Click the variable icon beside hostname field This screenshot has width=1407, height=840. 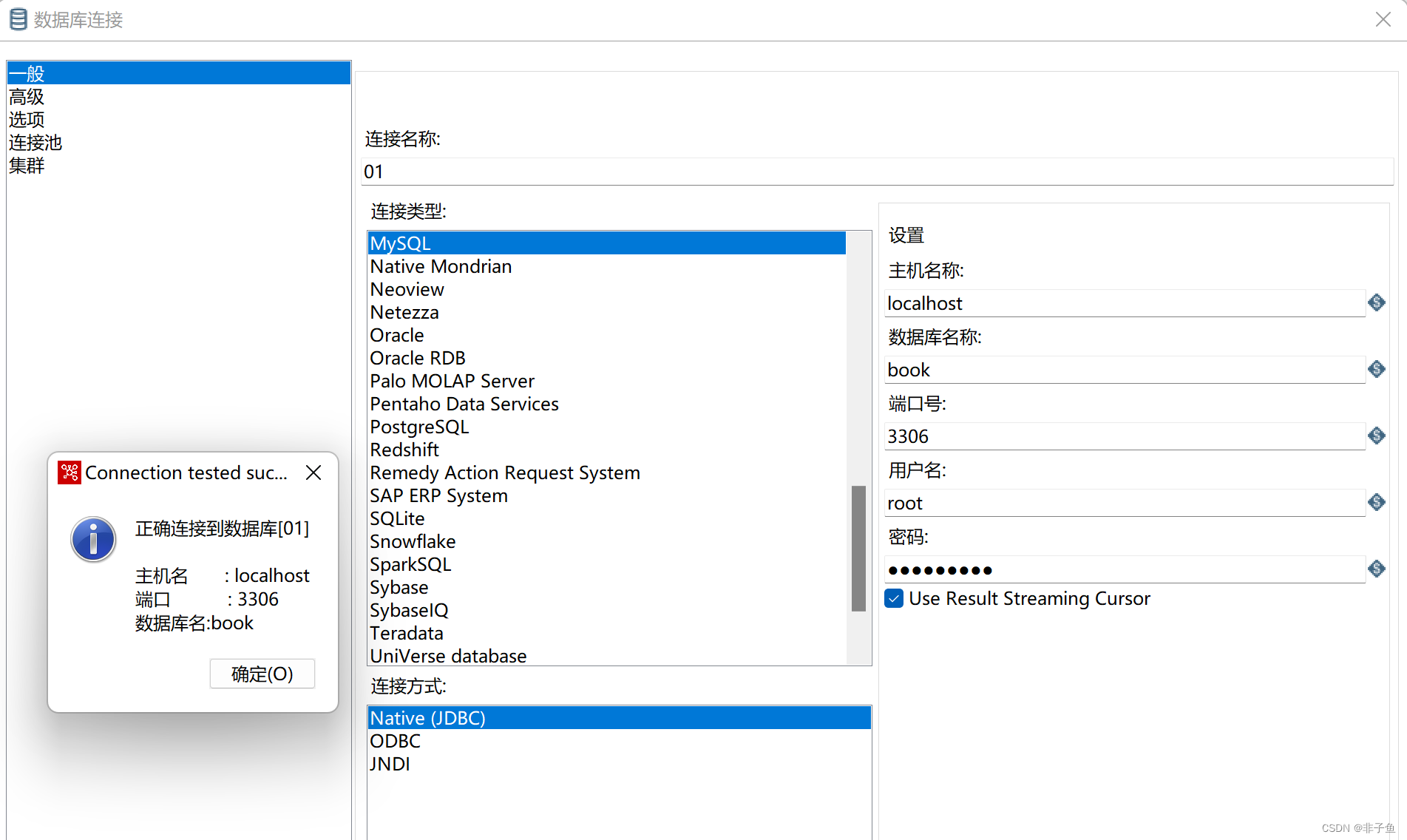point(1376,302)
